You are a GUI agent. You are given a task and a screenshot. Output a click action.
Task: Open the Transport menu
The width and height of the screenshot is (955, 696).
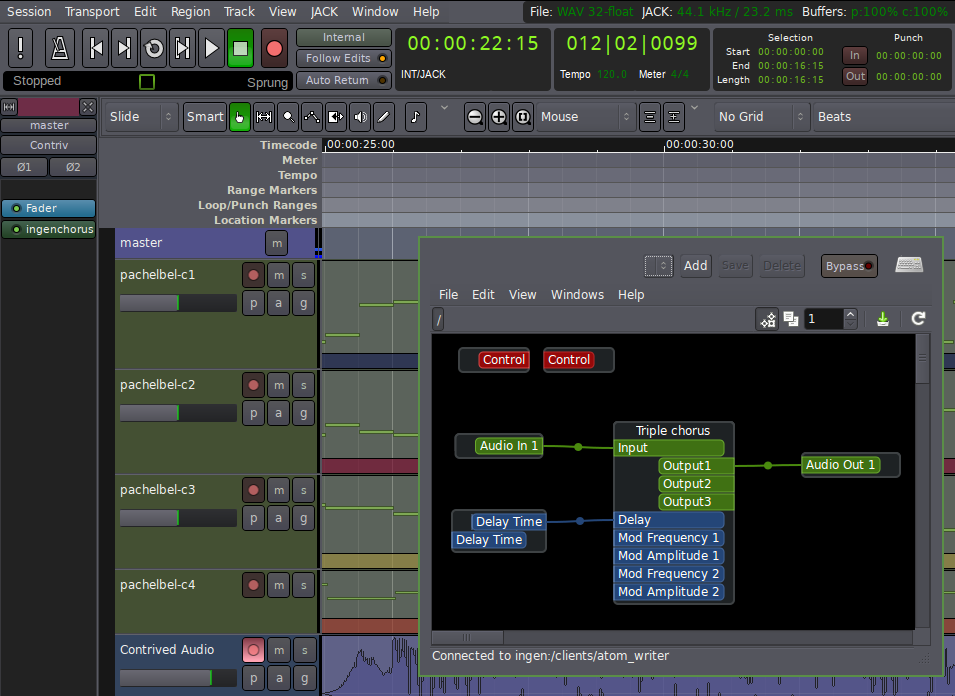click(x=92, y=12)
